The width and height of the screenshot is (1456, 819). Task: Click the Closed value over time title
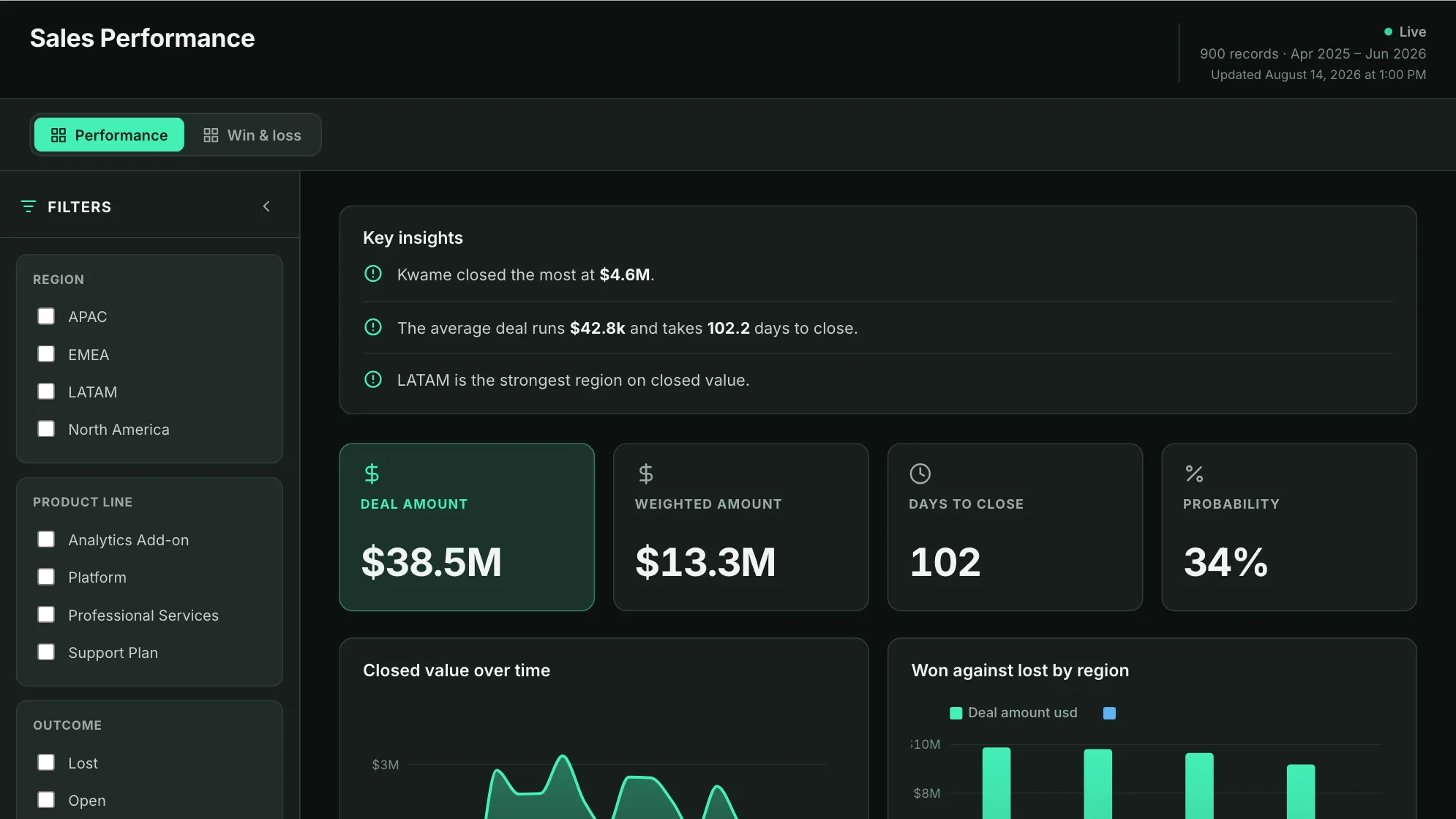pos(457,670)
